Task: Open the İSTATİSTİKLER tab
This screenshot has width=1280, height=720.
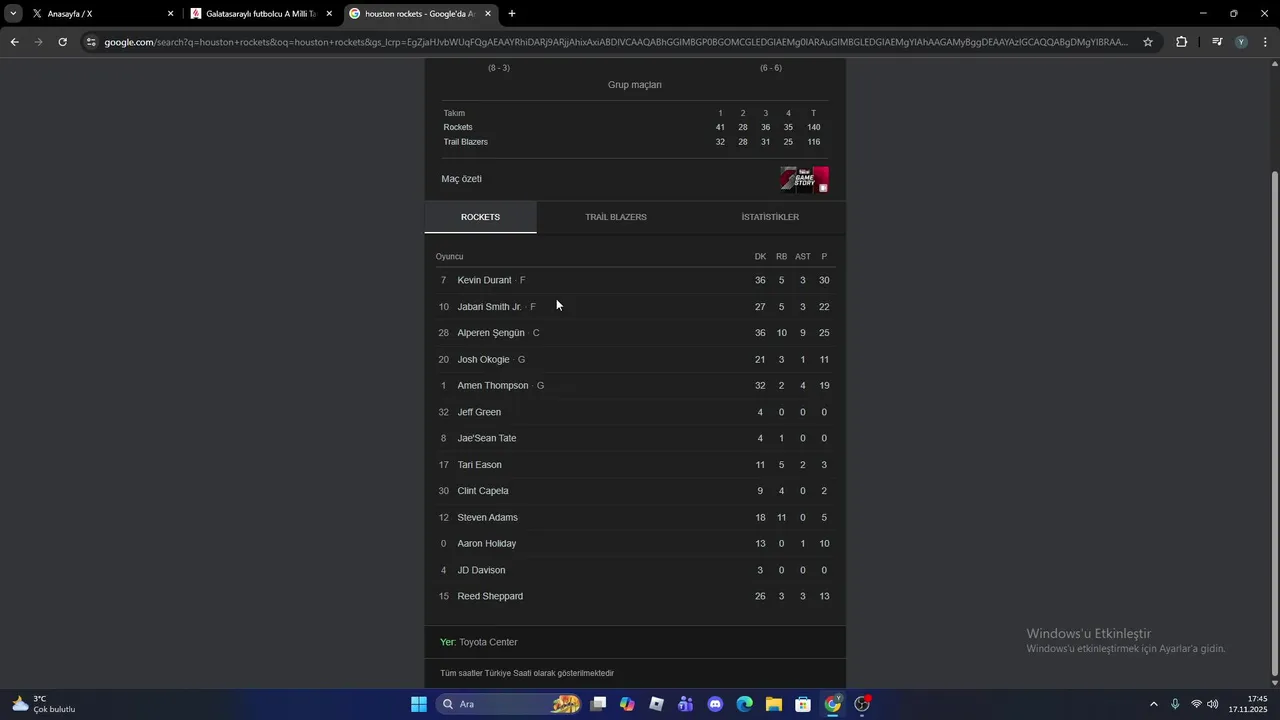Action: coord(770,217)
